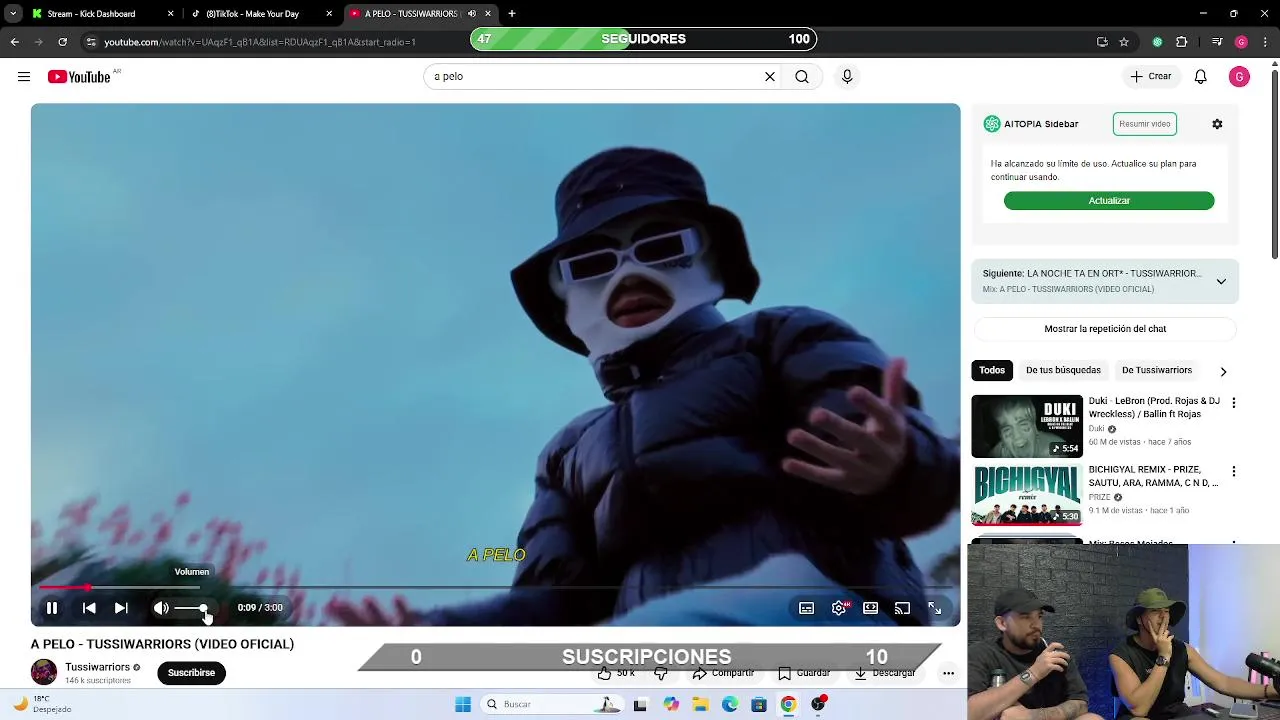The image size is (1280, 720).
Task: Reload the page
Action: click(x=62, y=42)
